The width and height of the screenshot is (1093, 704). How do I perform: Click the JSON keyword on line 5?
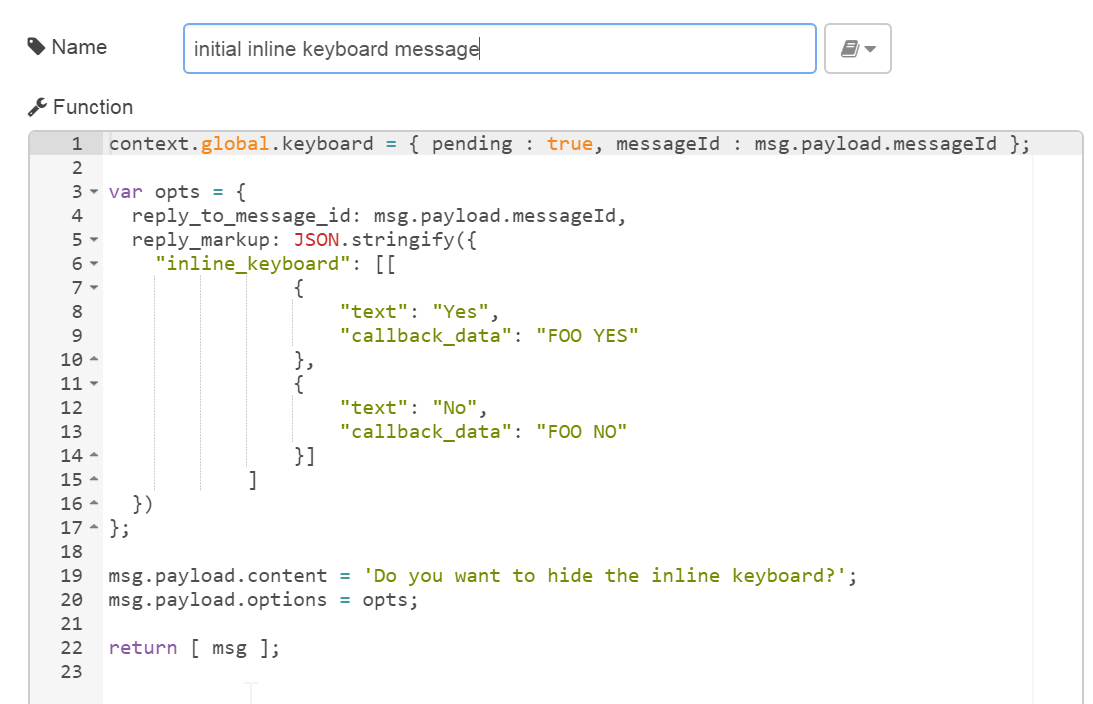316,240
